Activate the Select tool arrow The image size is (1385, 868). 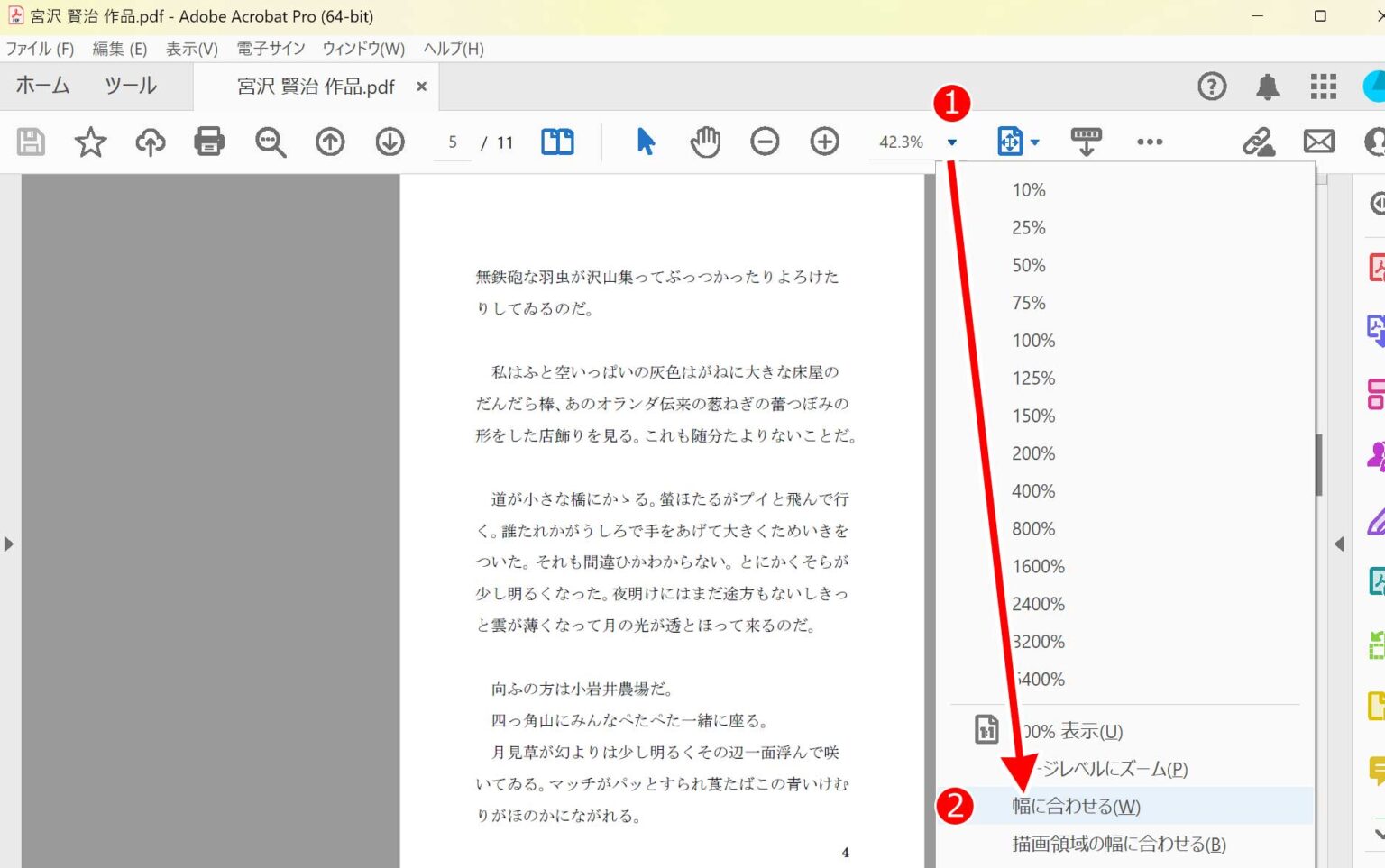point(644,142)
